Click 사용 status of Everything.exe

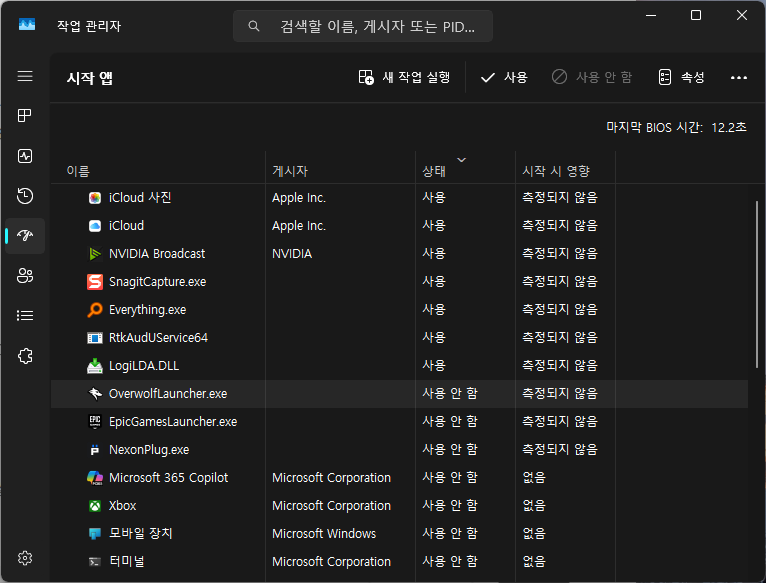434,309
